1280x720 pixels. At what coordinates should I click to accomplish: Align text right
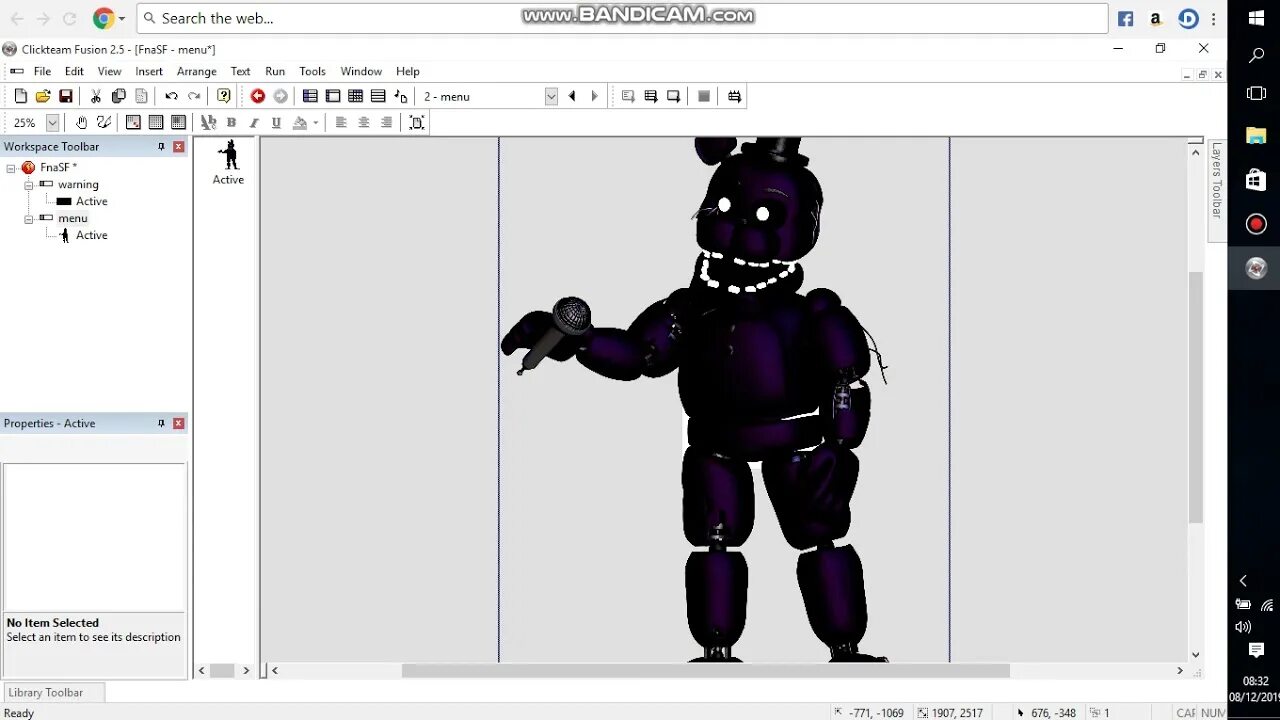point(387,122)
